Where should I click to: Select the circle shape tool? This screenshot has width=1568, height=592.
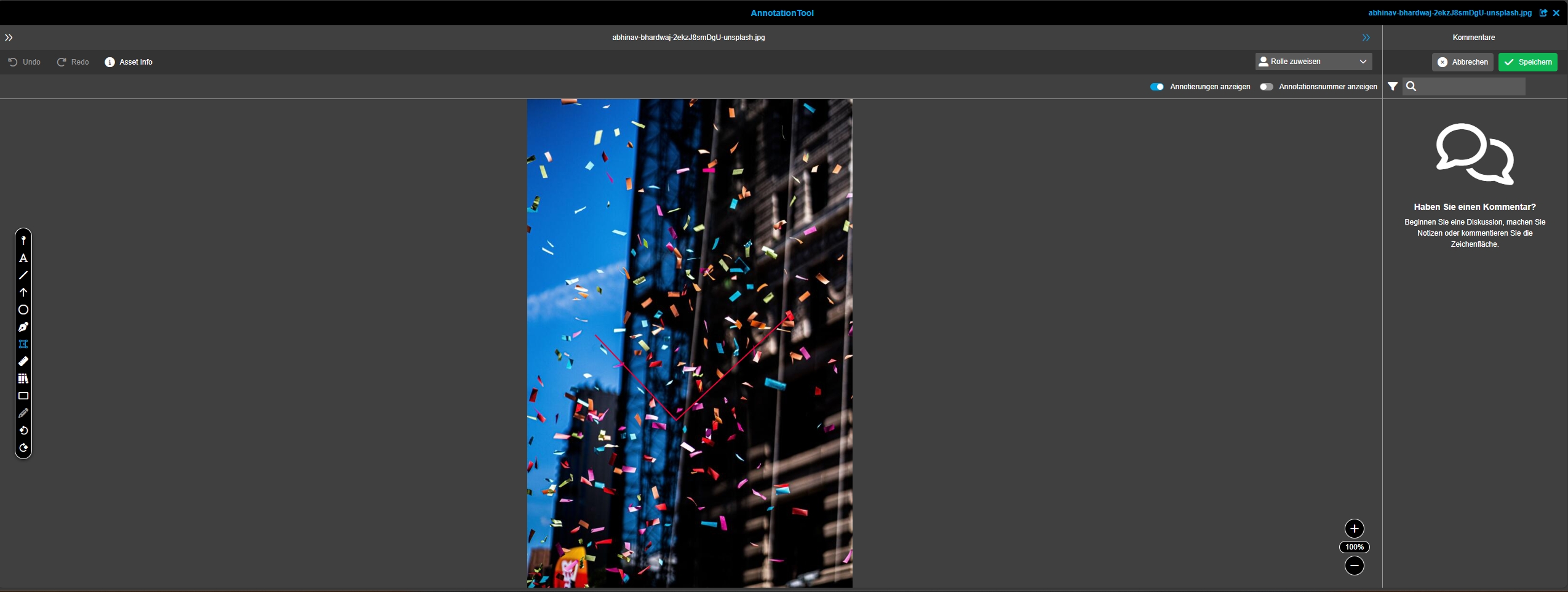[x=23, y=310]
